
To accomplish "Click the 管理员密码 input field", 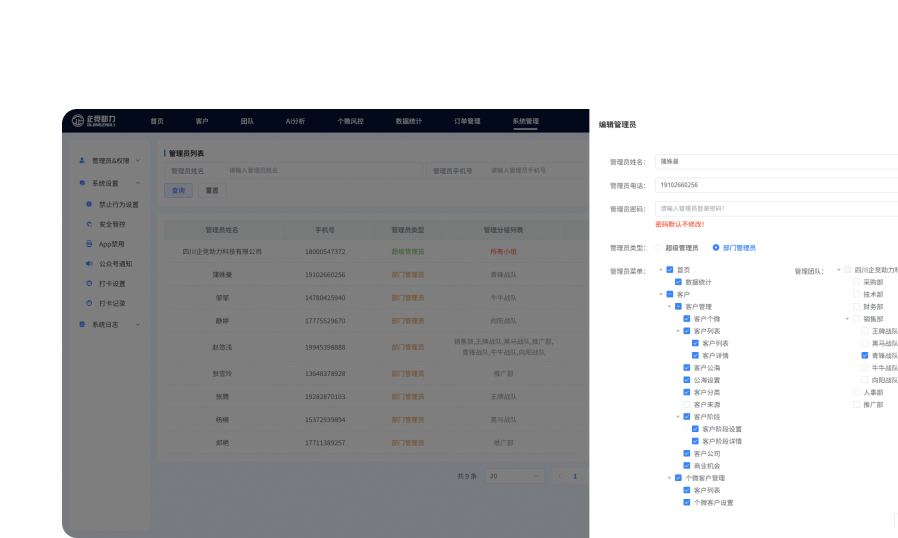I will point(775,208).
